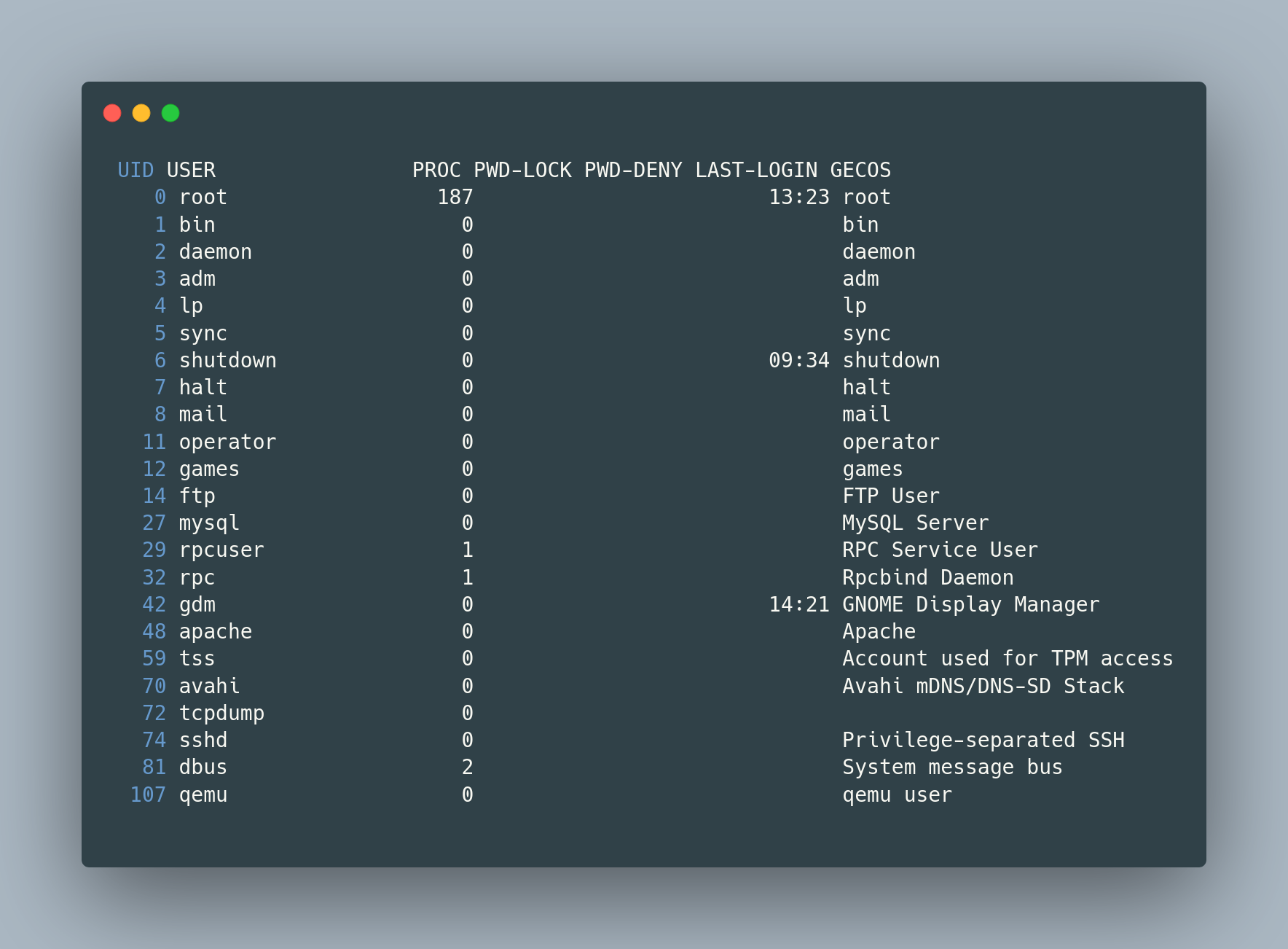
Task: Click the 'Avahi mDNS/DNS-SD Stack' description
Action: [983, 687]
